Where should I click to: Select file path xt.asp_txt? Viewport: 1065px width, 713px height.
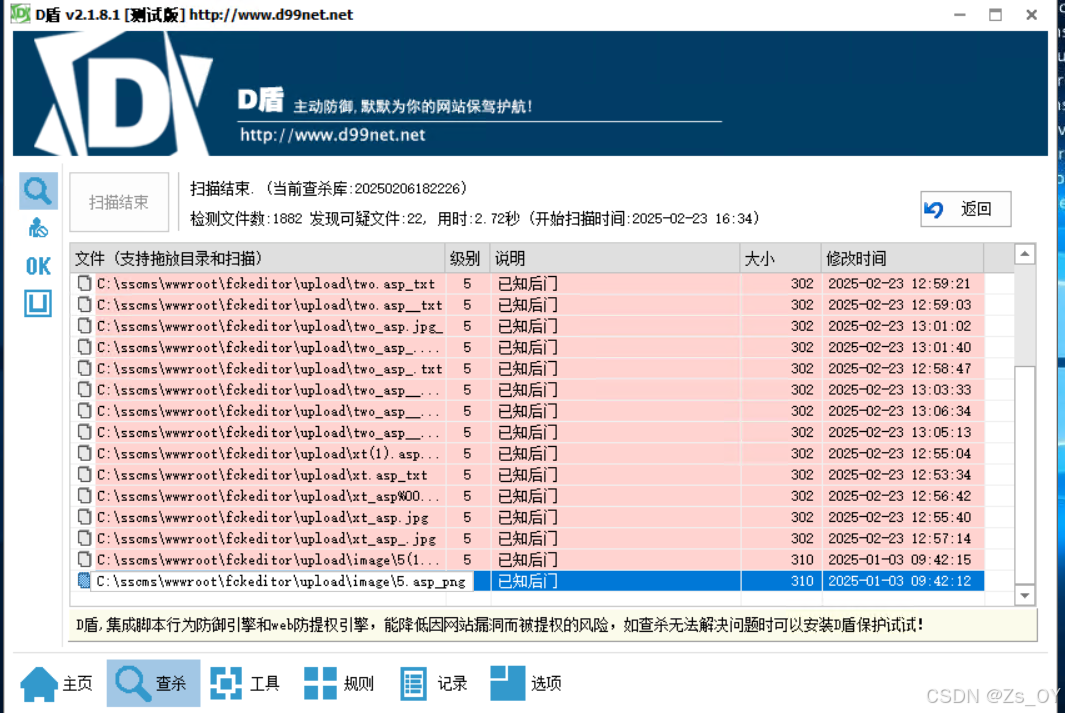coord(261,475)
